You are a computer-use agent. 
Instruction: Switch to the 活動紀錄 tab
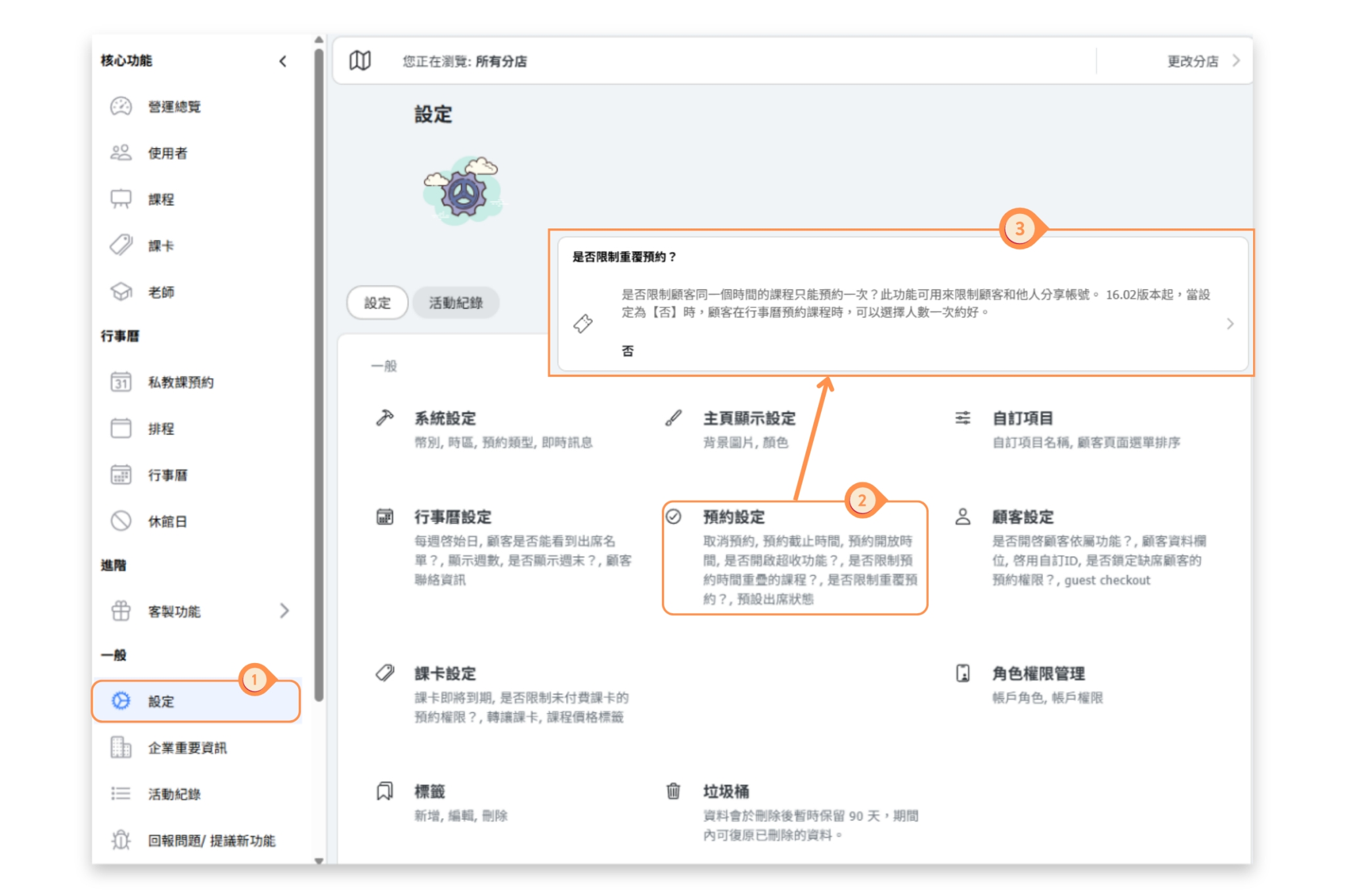pos(456,303)
